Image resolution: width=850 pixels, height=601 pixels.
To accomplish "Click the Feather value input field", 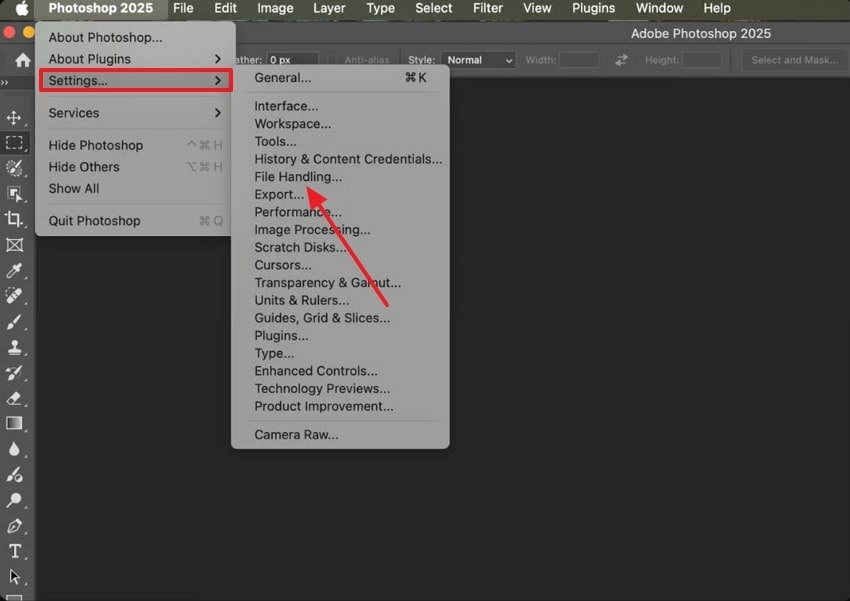I will 296,58.
